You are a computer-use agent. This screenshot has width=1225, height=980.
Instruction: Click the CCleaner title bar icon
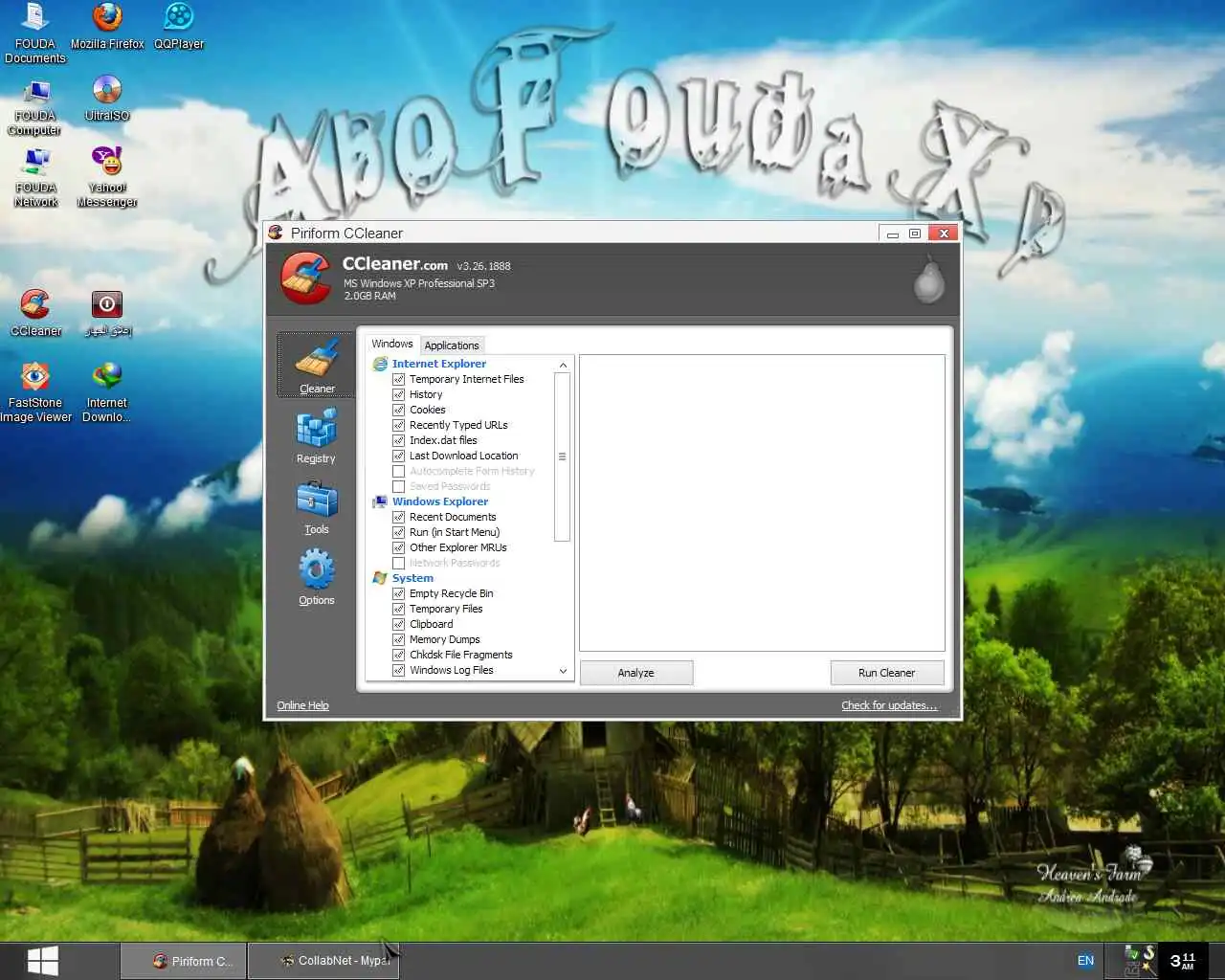276,233
